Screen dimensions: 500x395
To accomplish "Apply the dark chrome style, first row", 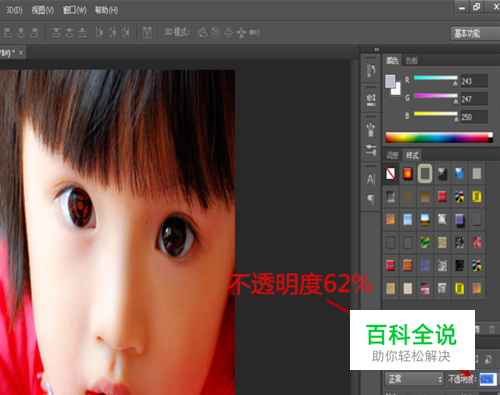I will click(442, 174).
